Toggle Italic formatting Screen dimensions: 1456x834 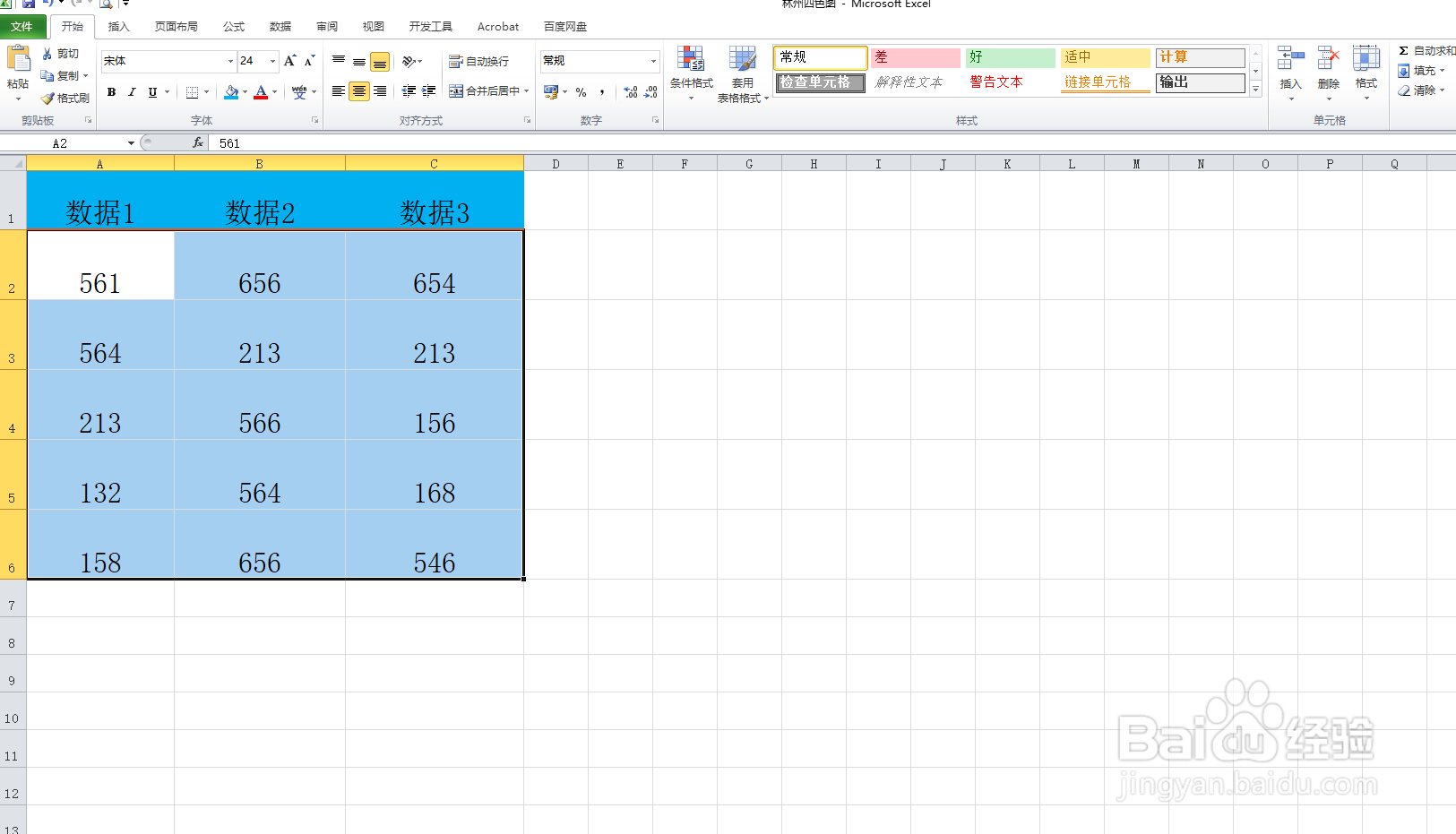(x=132, y=92)
